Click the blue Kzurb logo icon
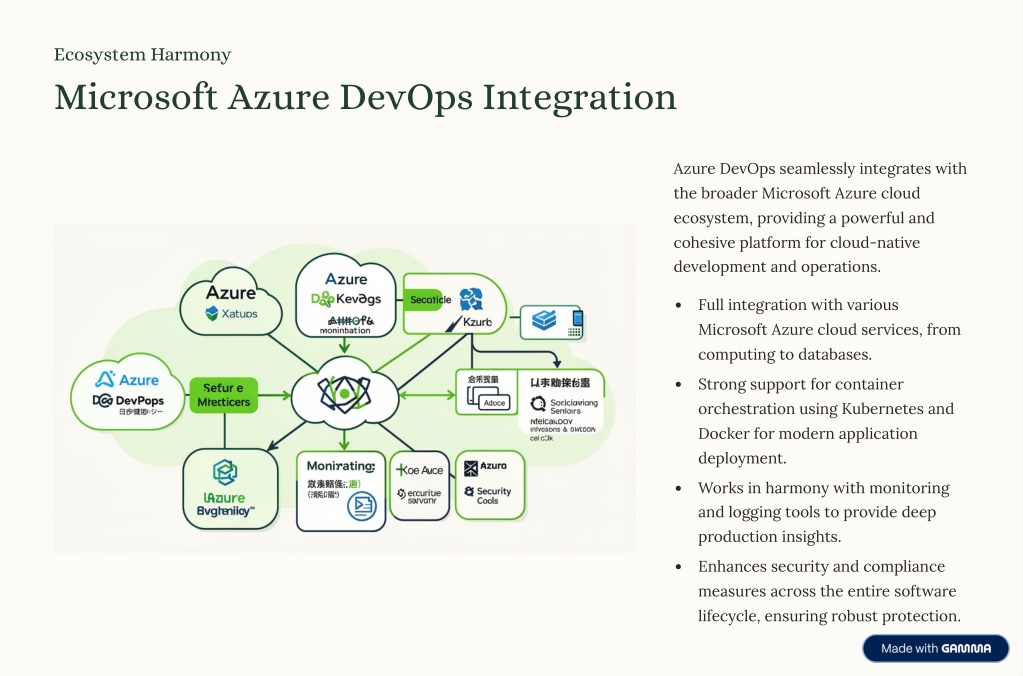 [x=469, y=298]
